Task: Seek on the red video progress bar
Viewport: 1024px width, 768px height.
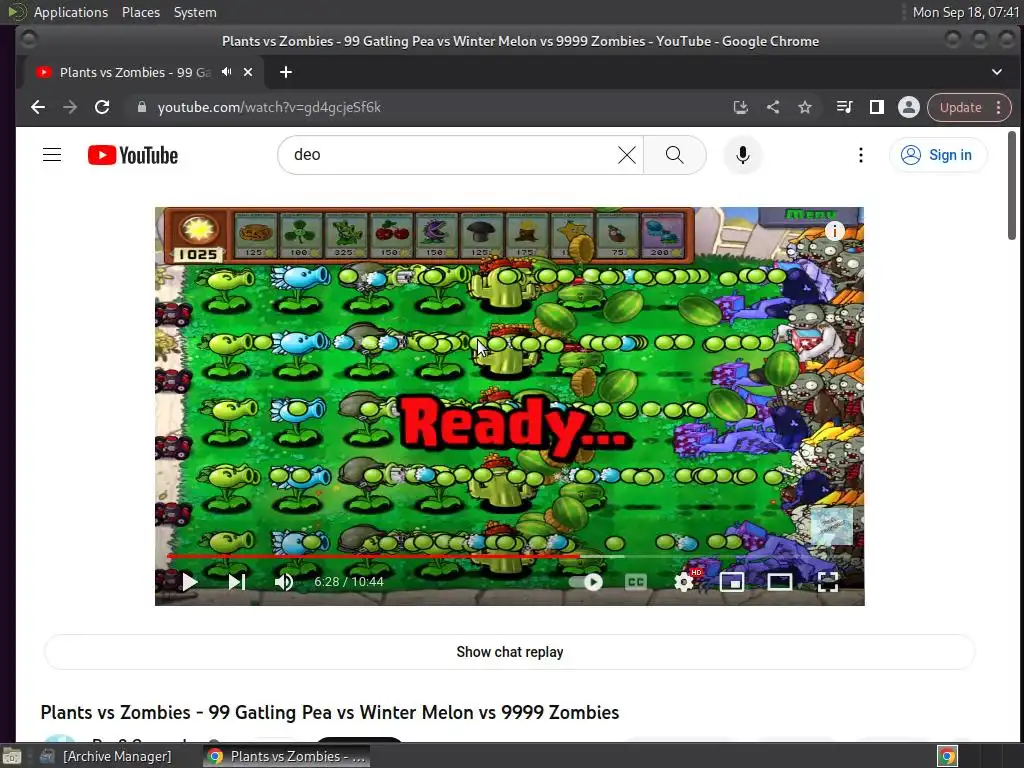Action: (374, 556)
